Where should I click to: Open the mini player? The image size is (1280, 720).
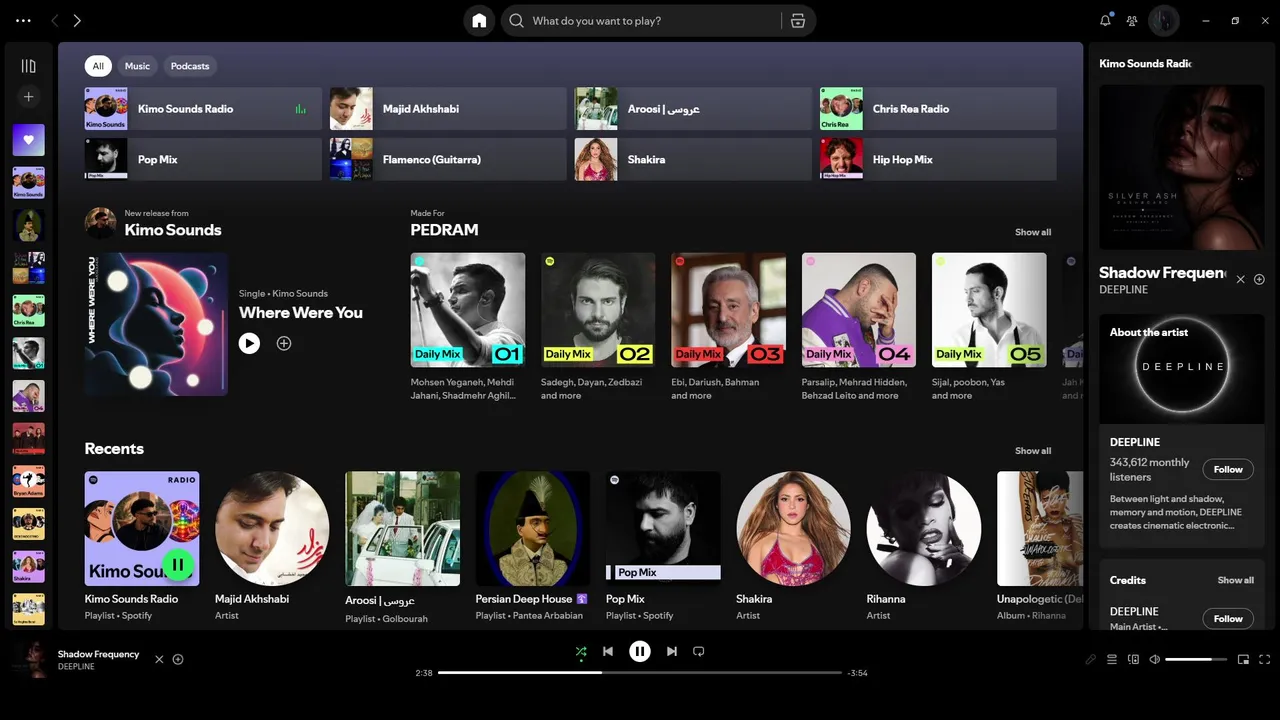(1244, 659)
